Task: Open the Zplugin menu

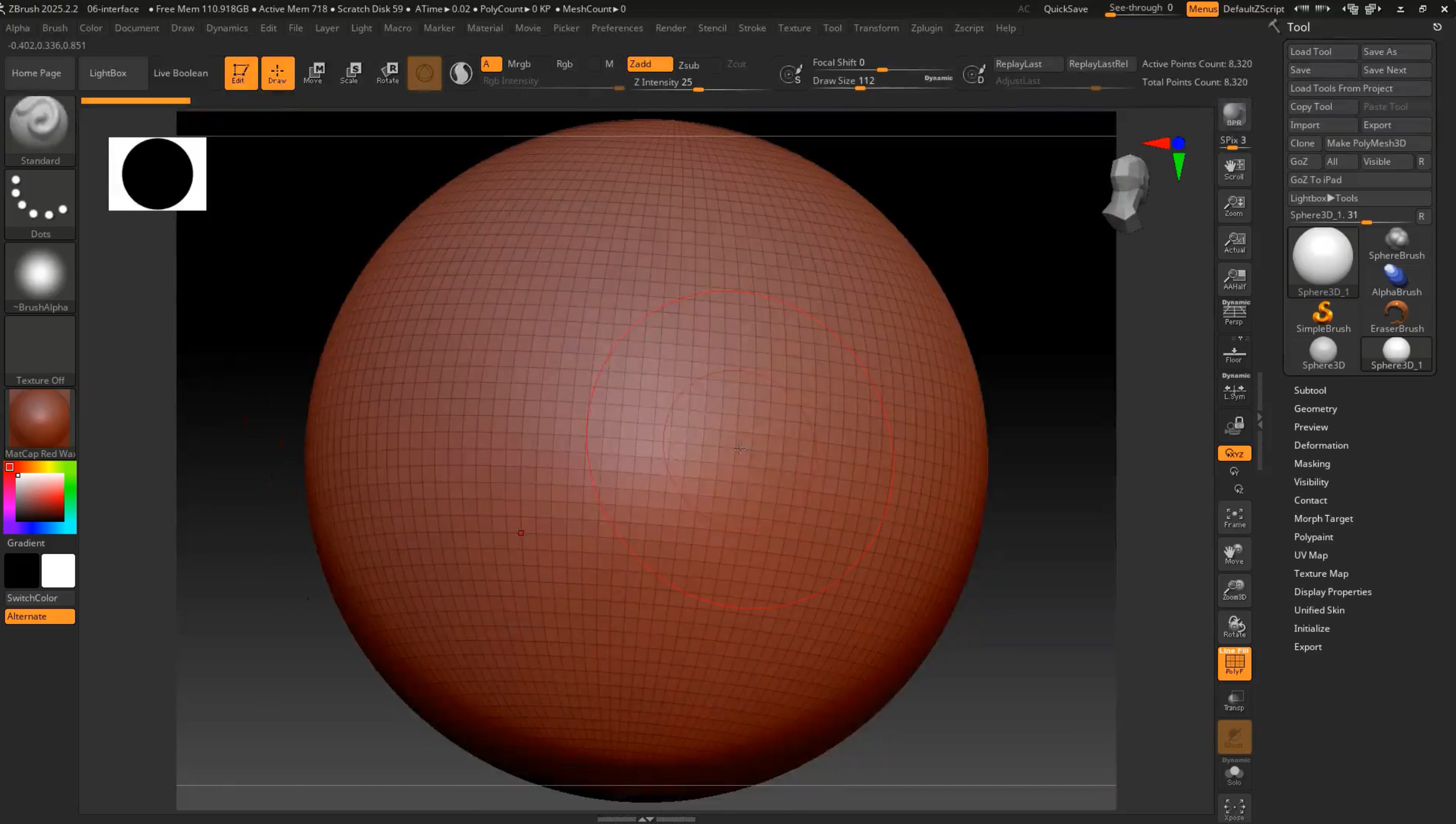Action: pyautogui.click(x=926, y=28)
